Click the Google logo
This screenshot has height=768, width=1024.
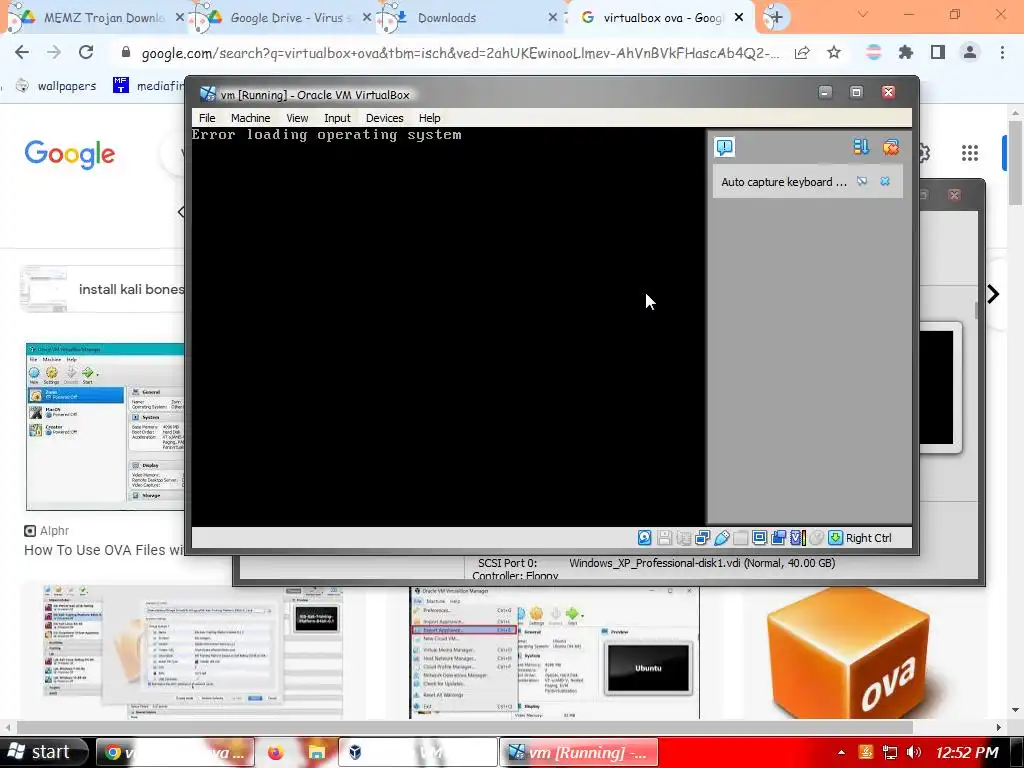(x=70, y=154)
